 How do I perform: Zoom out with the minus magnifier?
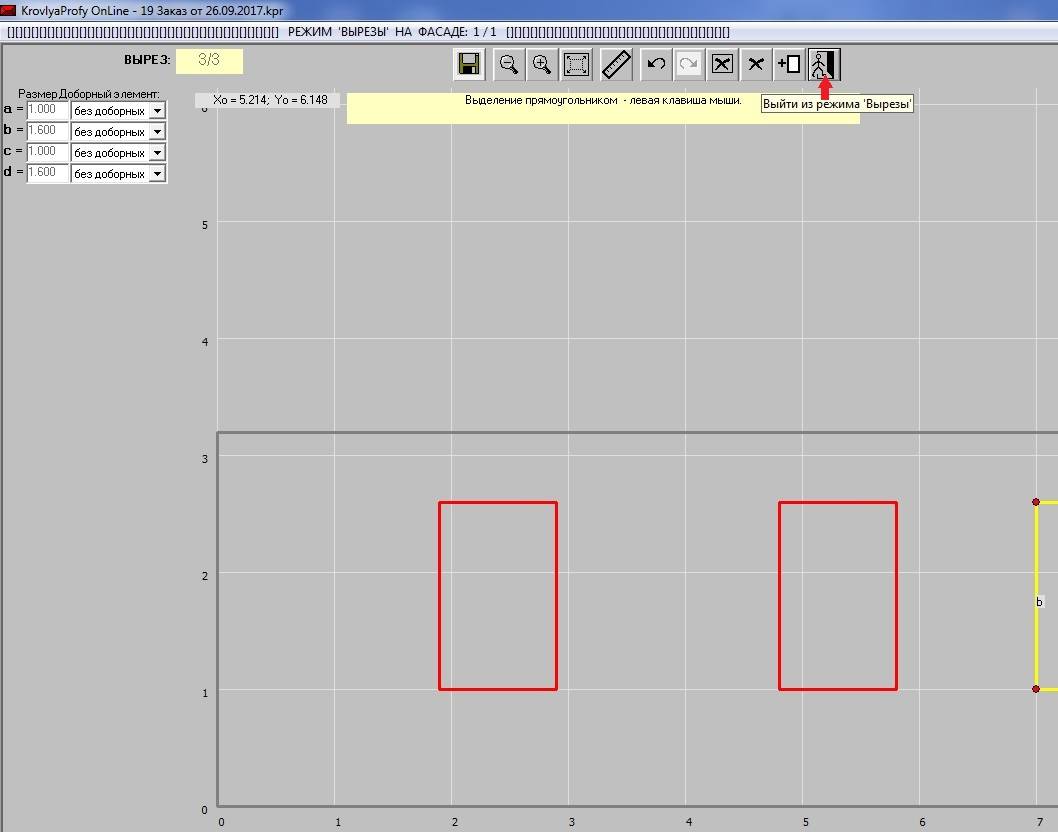point(509,65)
